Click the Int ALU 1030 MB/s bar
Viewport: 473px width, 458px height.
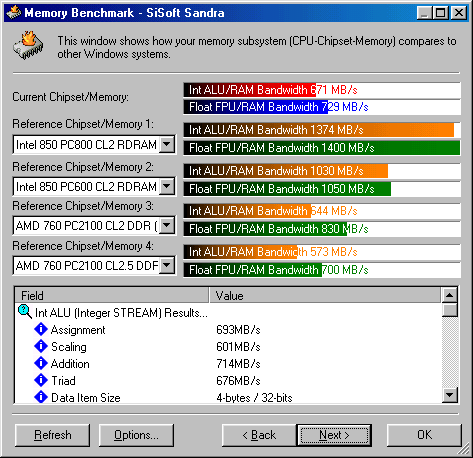322,171
